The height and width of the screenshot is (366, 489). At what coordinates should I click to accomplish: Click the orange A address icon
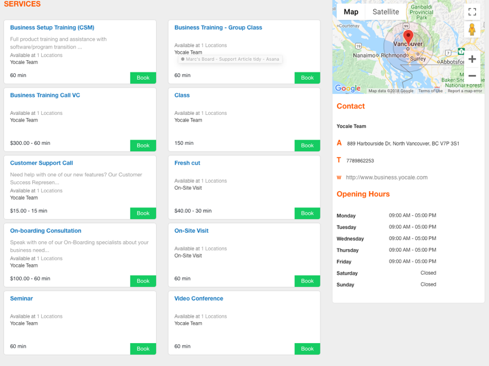pos(339,143)
